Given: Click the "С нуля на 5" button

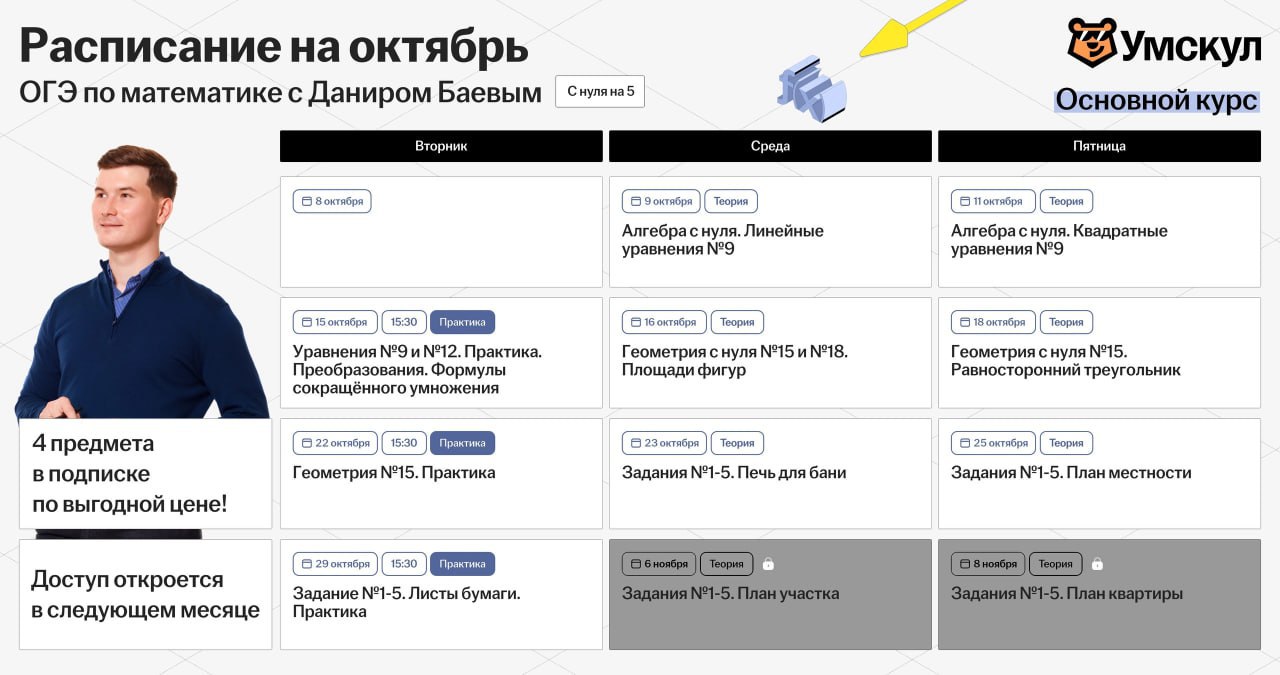Looking at the screenshot, I should [x=600, y=91].
